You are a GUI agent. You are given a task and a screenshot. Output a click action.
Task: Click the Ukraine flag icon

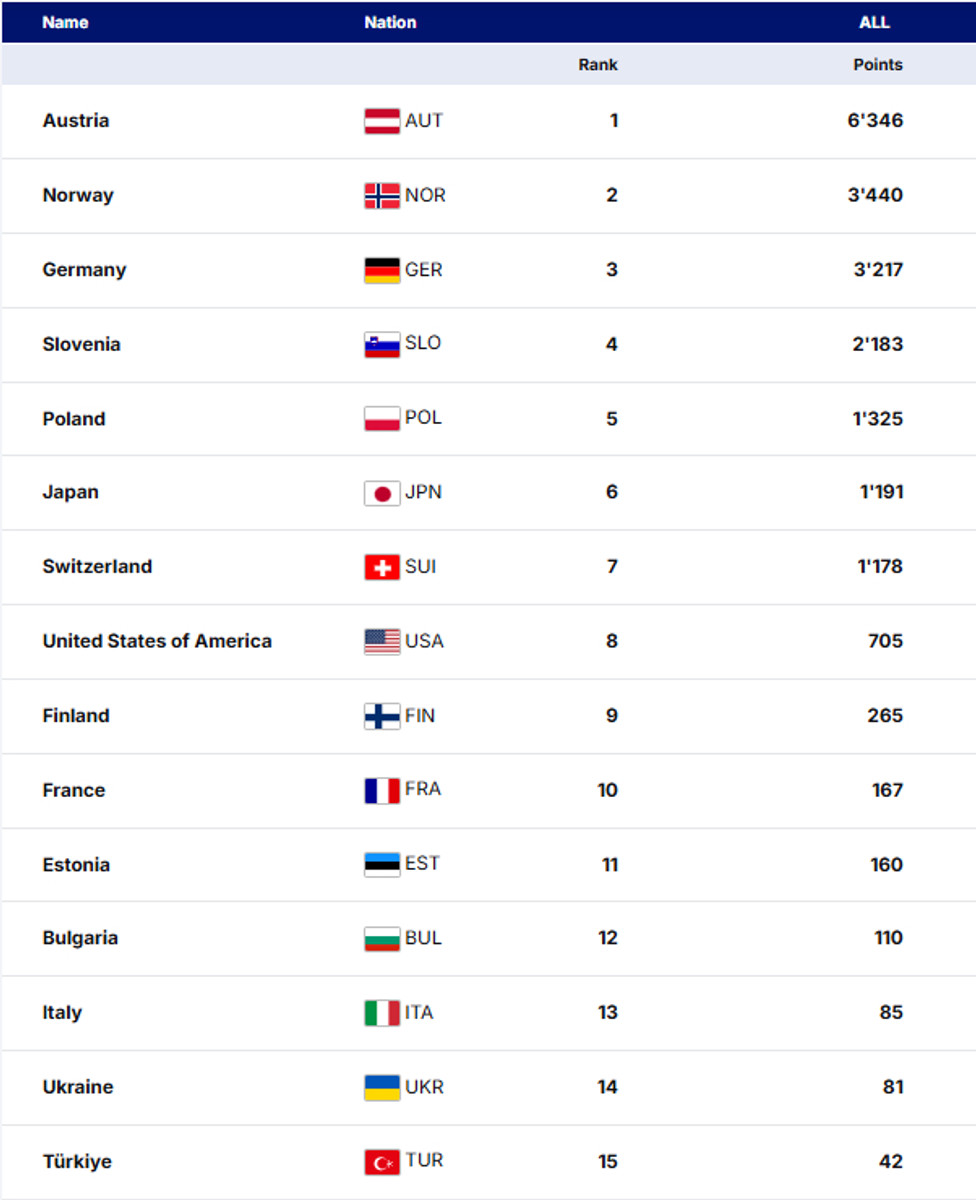(382, 1087)
